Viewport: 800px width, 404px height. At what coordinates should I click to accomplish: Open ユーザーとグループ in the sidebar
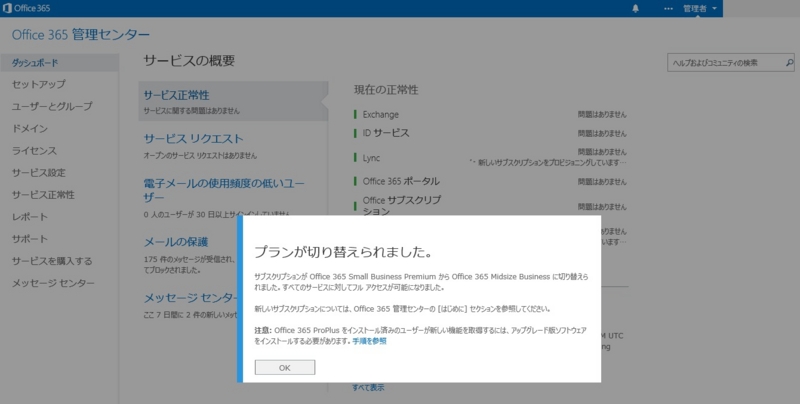(52, 106)
